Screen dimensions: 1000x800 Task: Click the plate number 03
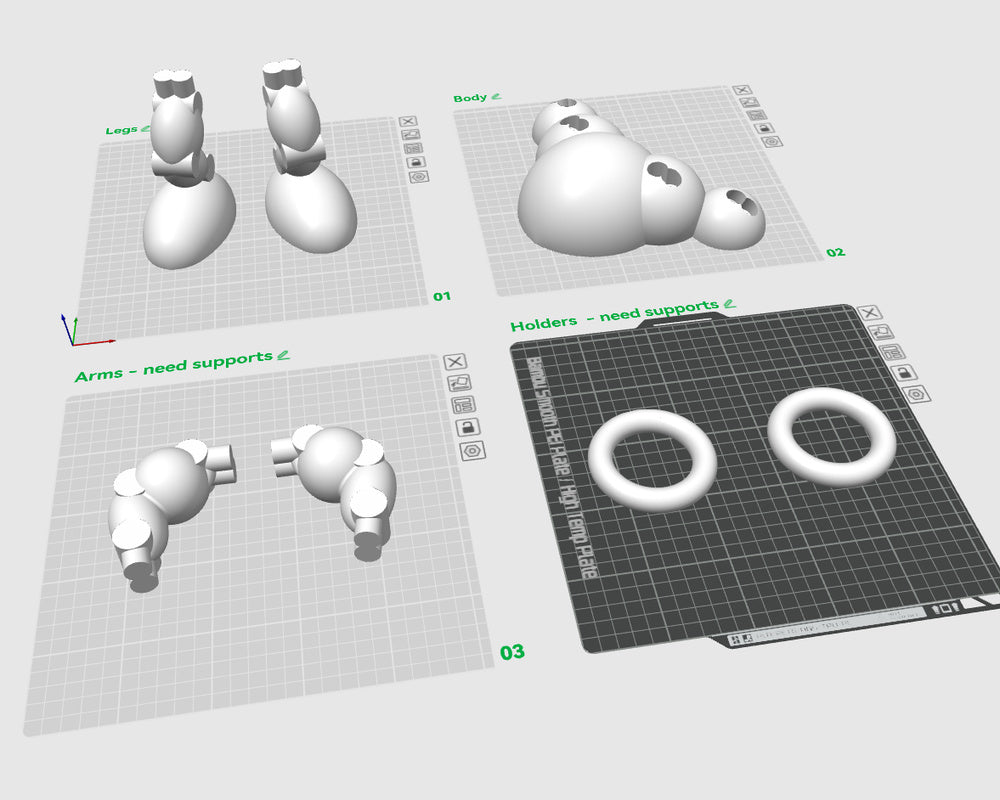512,652
